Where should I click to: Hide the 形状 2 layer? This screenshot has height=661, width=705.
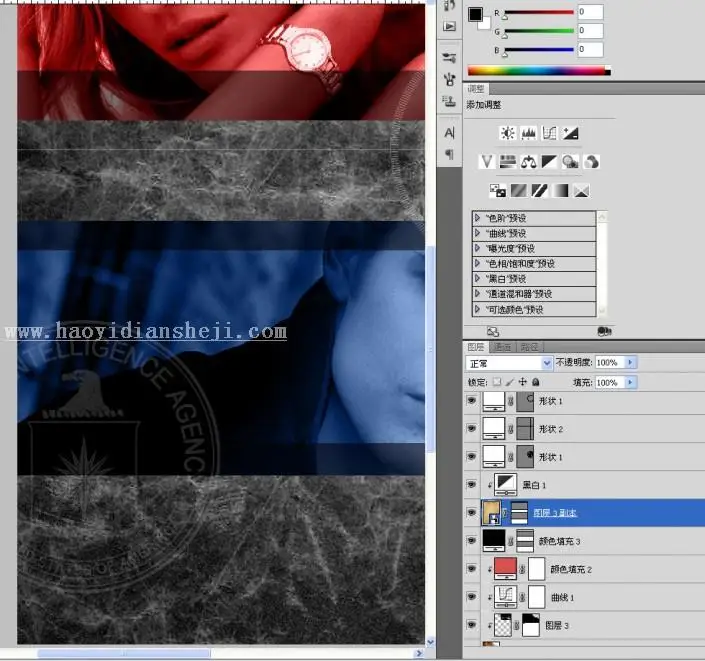pos(471,429)
